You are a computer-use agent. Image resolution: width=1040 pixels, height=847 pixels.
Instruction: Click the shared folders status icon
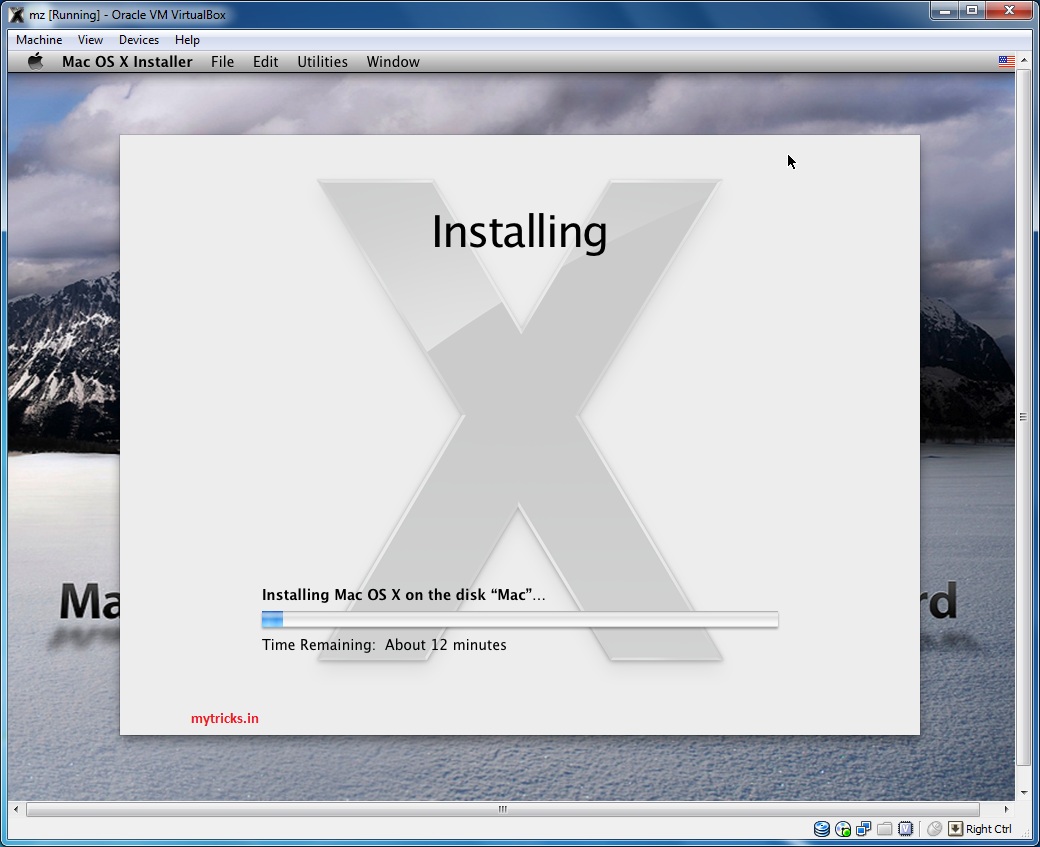(884, 828)
